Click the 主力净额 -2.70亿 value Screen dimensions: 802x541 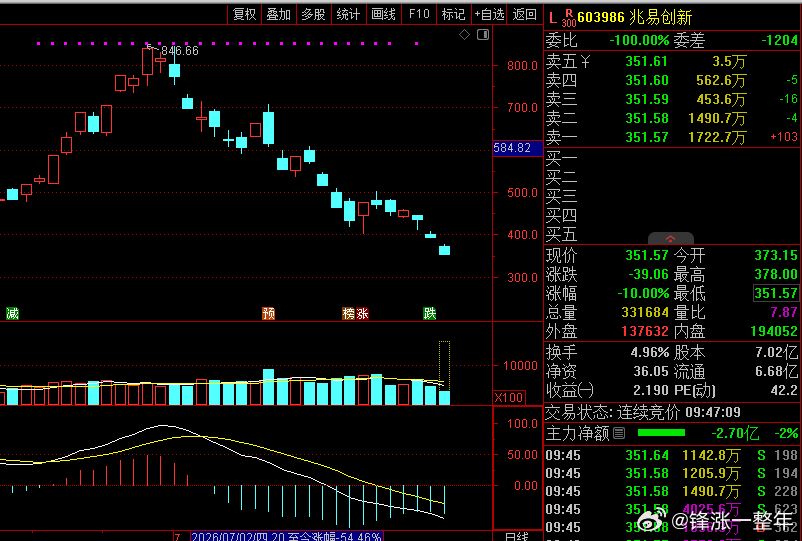point(735,434)
